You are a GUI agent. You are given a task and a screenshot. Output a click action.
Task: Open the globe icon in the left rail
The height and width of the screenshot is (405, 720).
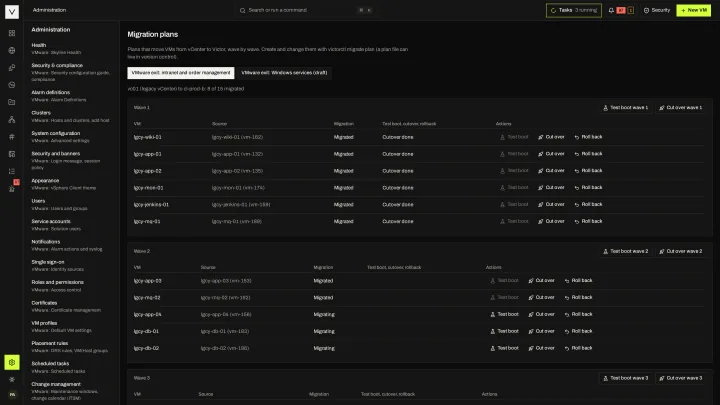[12, 51]
